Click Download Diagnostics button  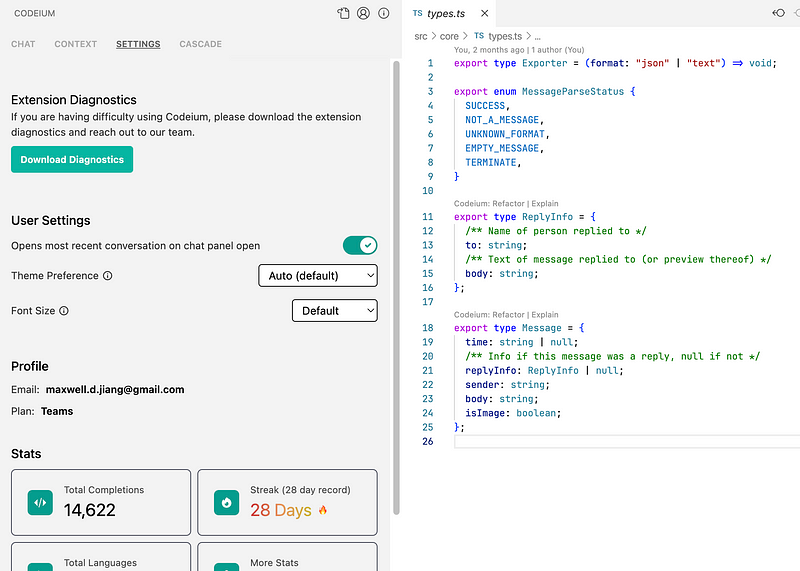[x=72, y=160]
